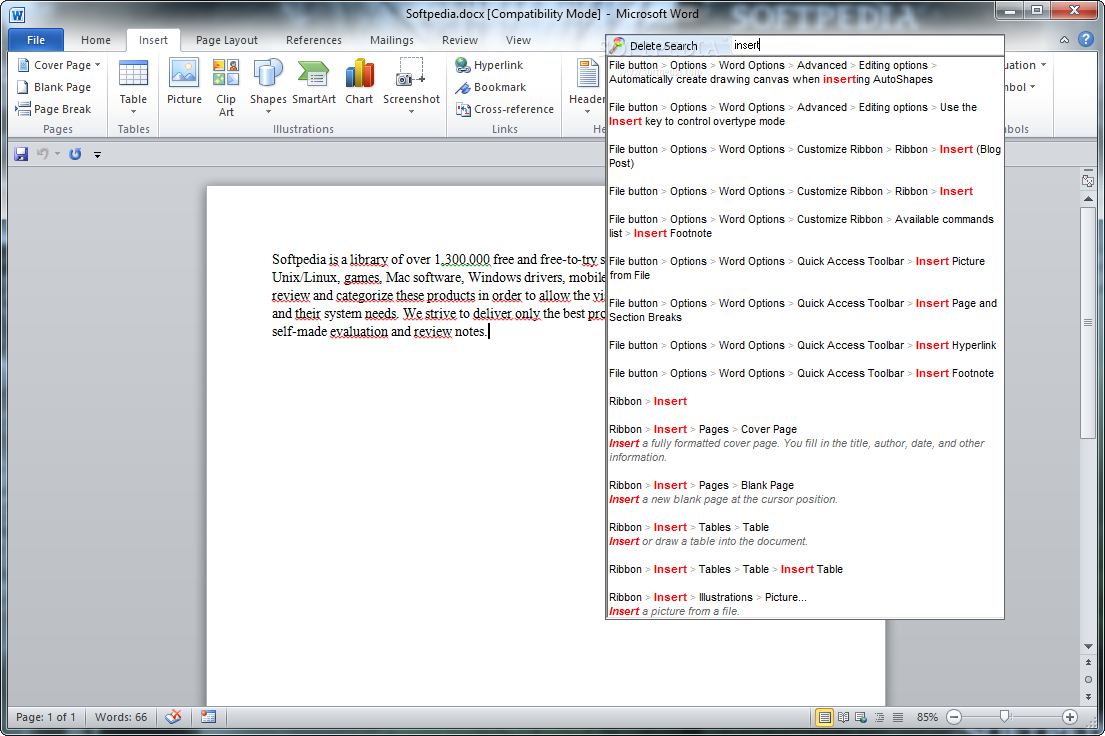Screen dimensions: 1105x736
Task: Insert a SmartArt graphic
Action: point(314,82)
